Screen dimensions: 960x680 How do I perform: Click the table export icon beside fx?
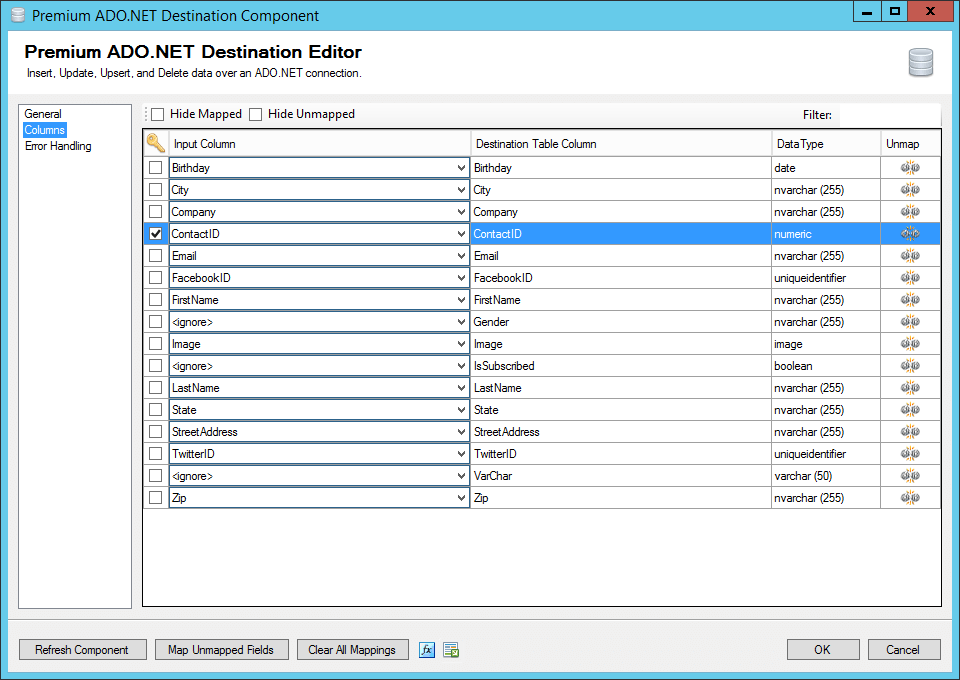tap(451, 650)
